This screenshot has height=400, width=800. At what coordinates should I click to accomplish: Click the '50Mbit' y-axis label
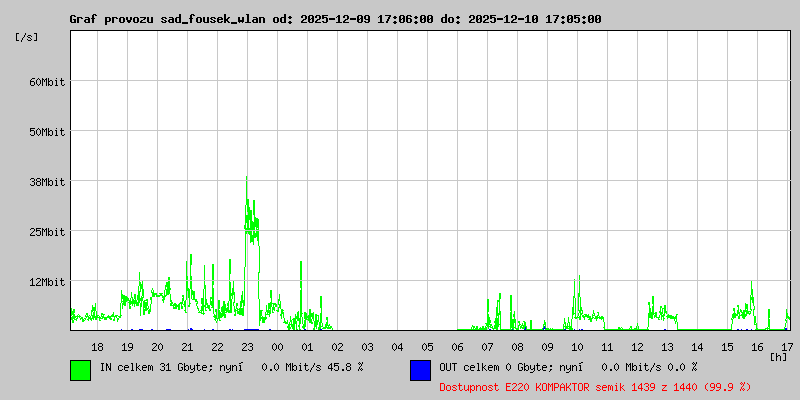47,132
